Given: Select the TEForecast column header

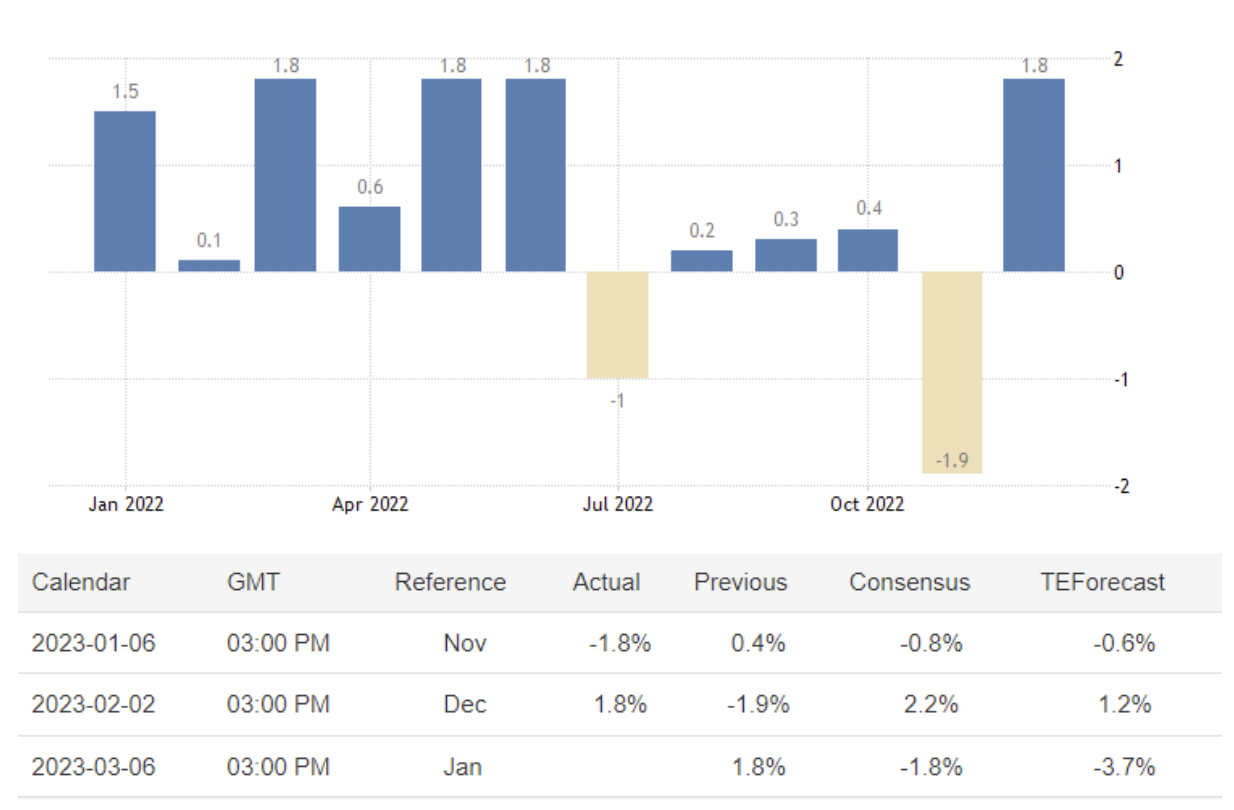Looking at the screenshot, I should pos(1103,582).
